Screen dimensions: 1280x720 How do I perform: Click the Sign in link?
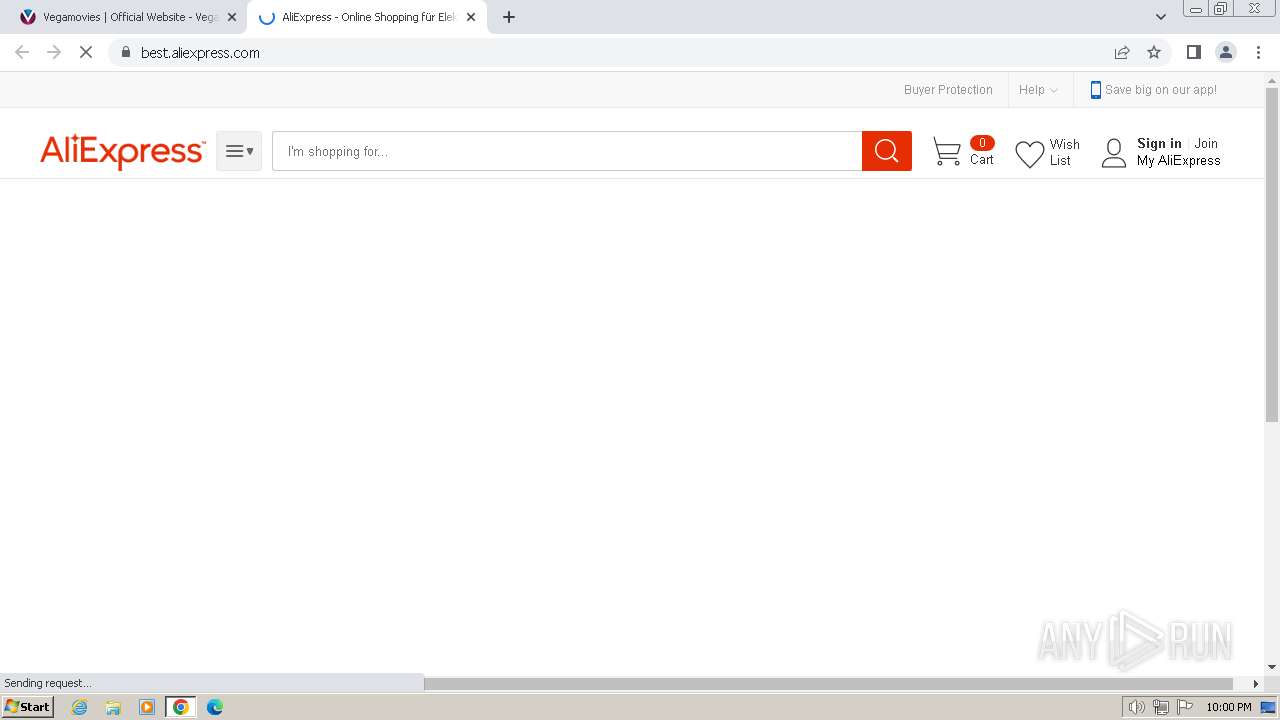[x=1159, y=143]
